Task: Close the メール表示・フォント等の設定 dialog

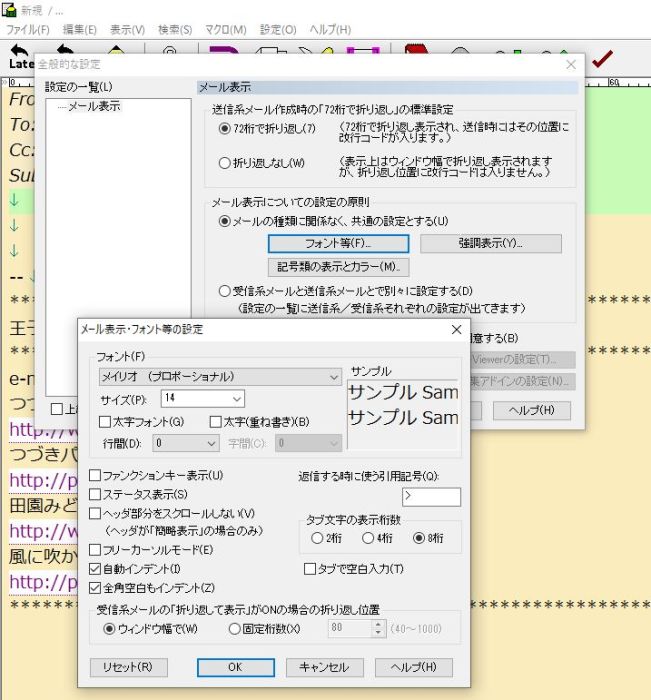Action: [x=456, y=329]
